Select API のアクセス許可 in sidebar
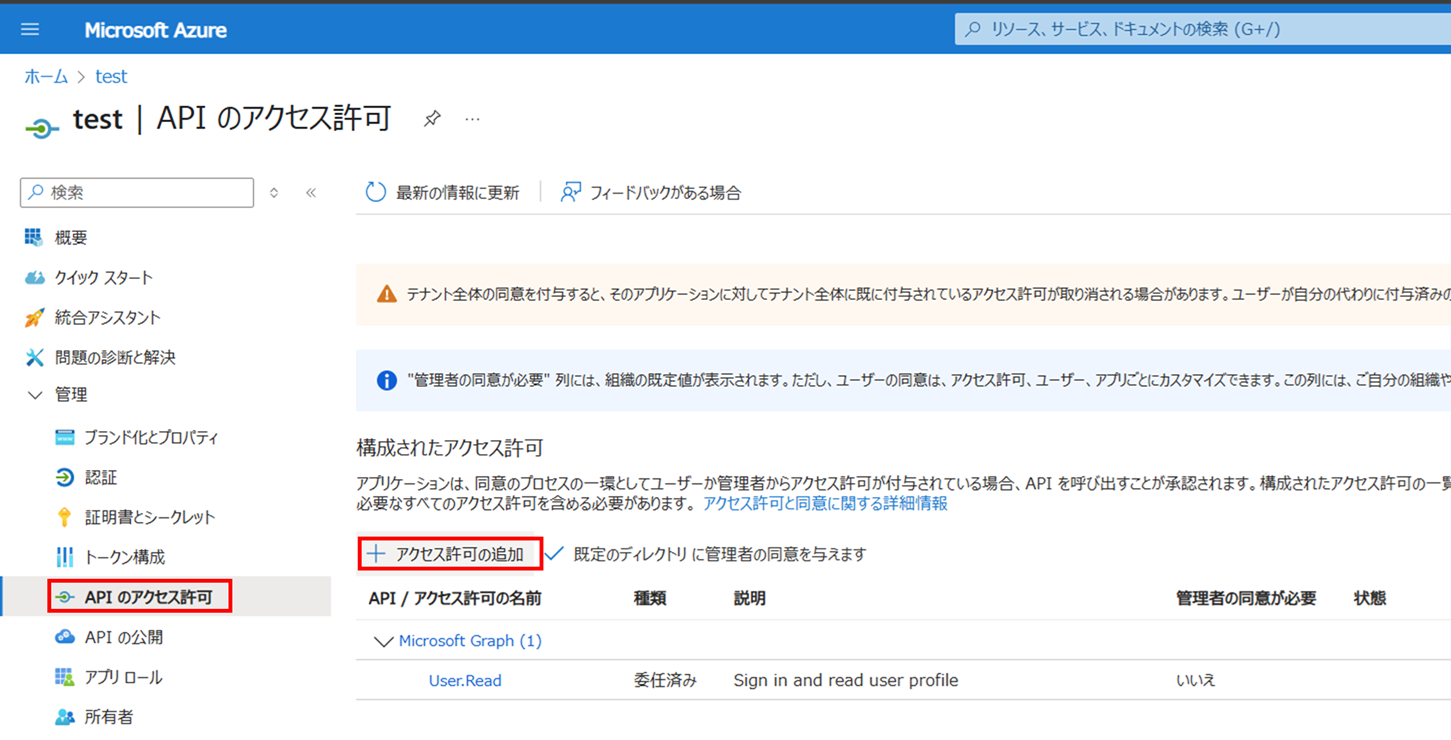This screenshot has height=740, width=1451. click(149, 597)
